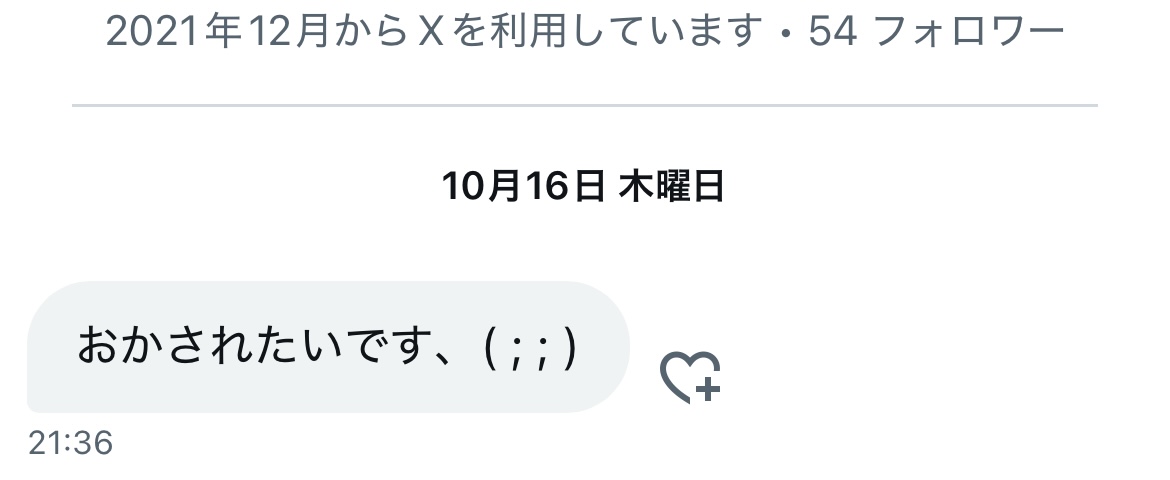Click the 10月16日 木曜日 date header
The height and width of the screenshot is (480, 1170).
[x=583, y=186]
